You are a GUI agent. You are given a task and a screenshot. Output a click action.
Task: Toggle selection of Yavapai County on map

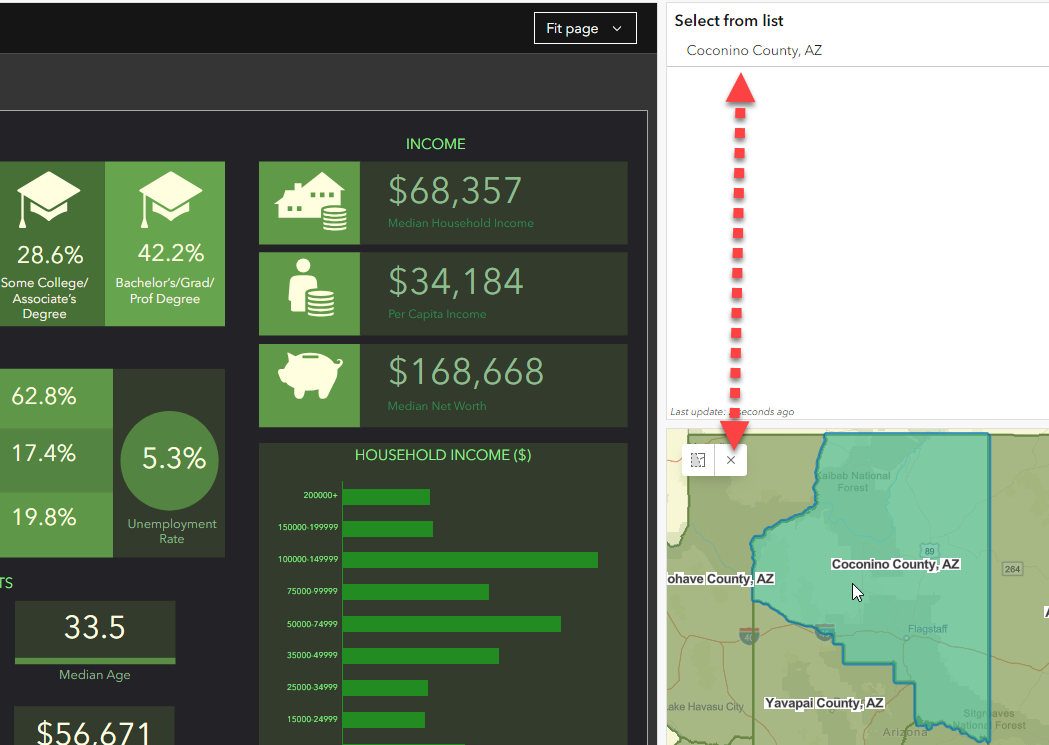(x=823, y=703)
